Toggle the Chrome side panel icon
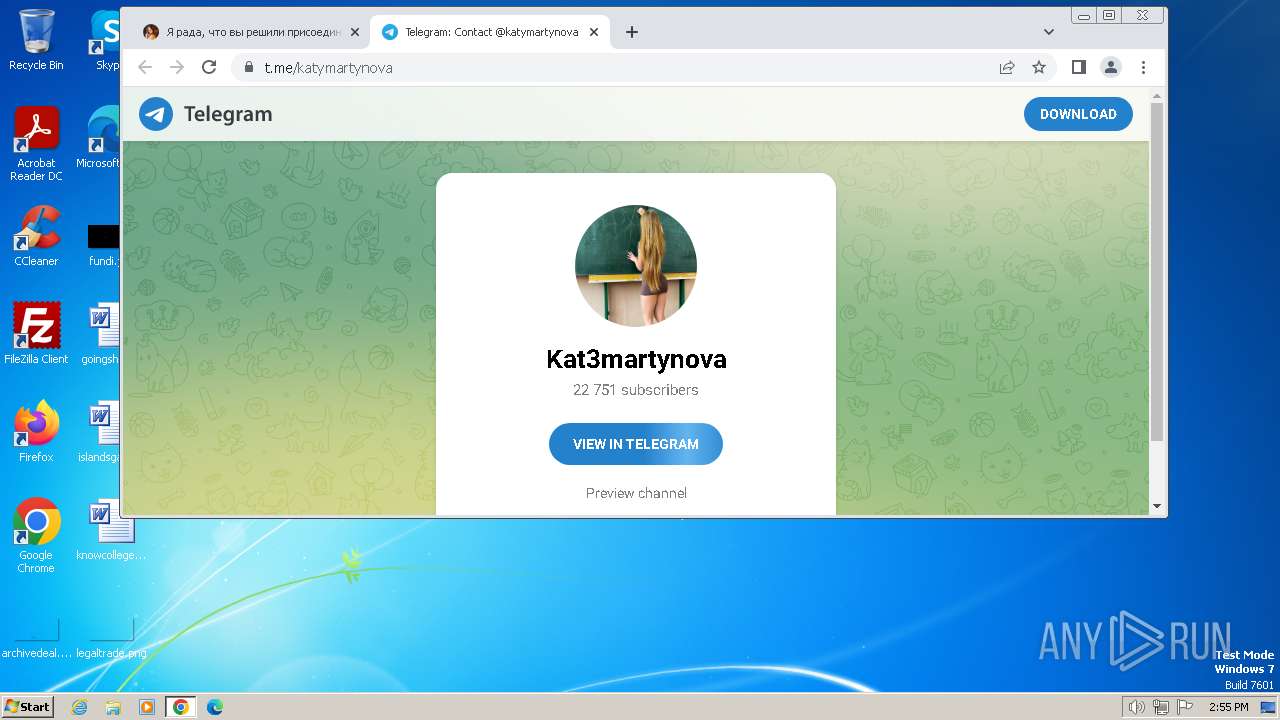Screen dimensions: 1280x720 coord(1078,67)
